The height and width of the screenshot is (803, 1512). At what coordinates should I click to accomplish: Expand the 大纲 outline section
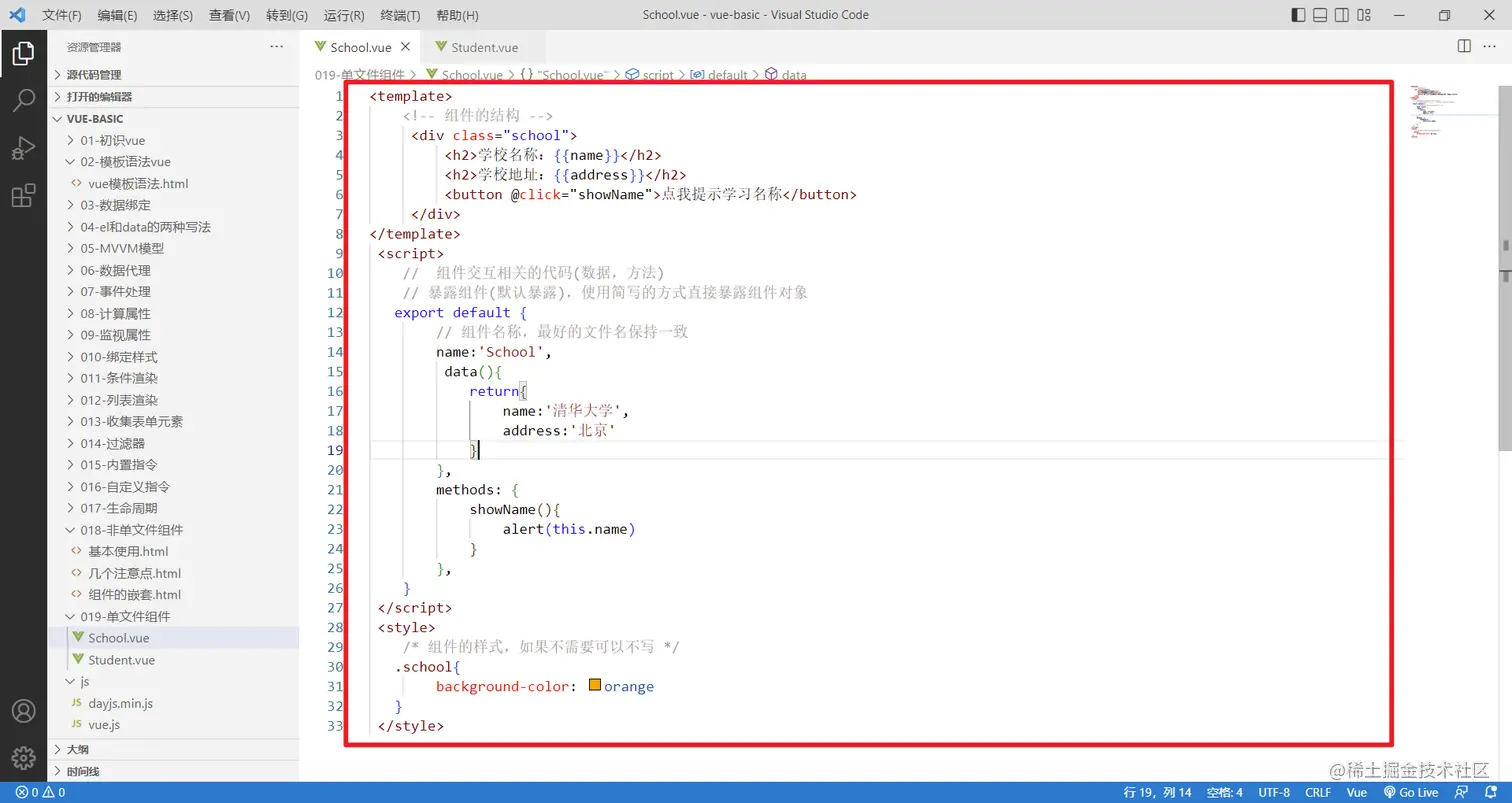point(174,749)
